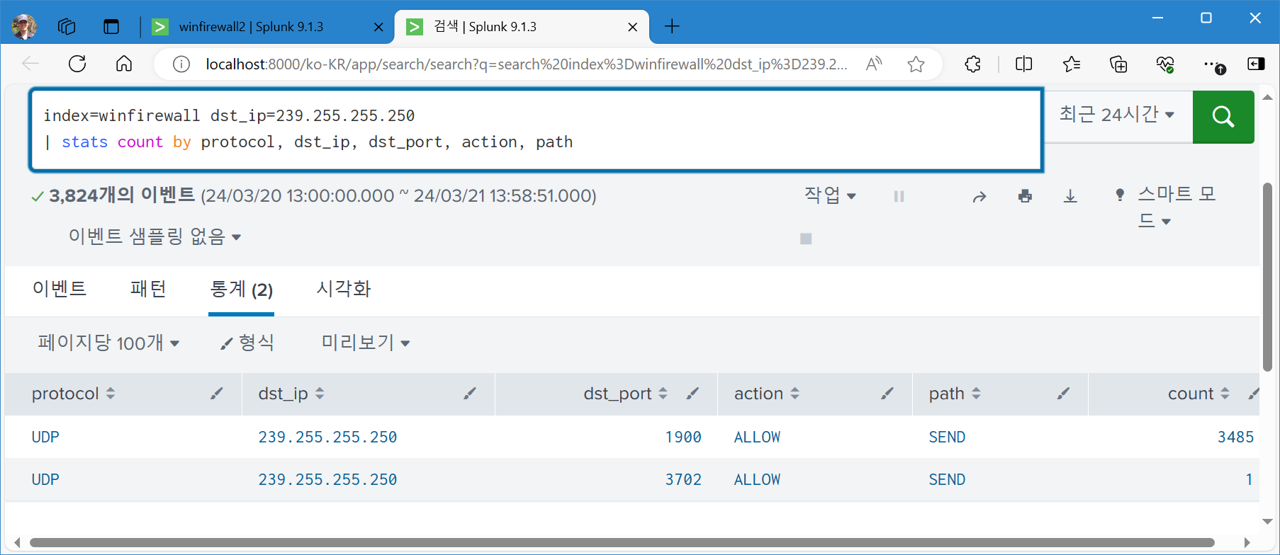Click dst_ip in the port 1900 row

[x=328, y=437]
